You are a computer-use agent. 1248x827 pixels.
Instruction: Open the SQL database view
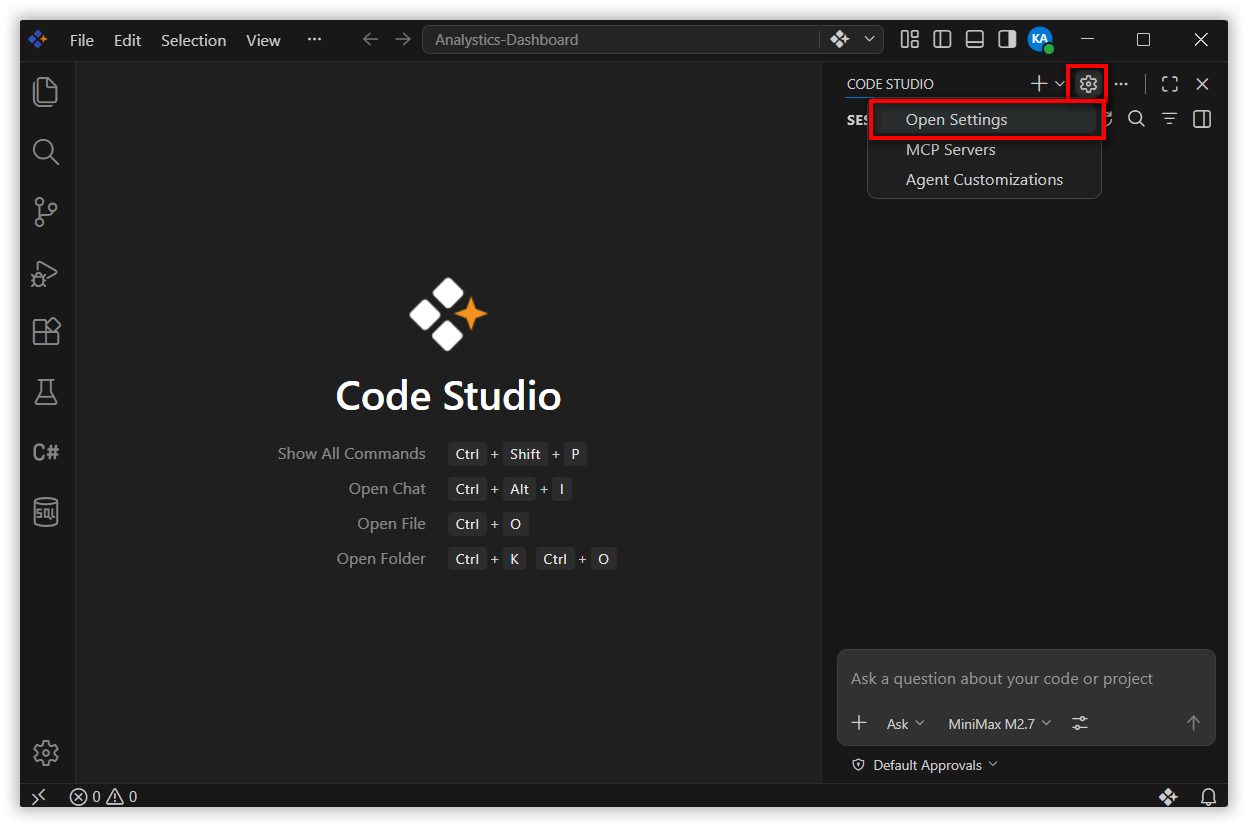46,512
